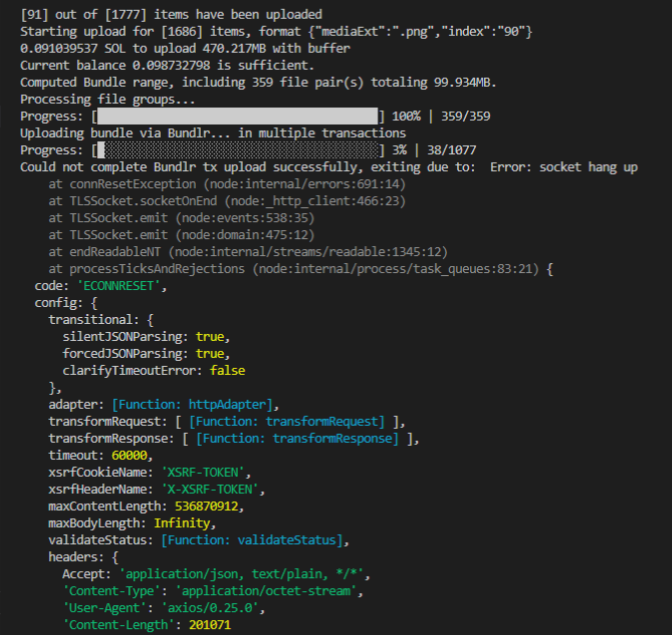Click the "at processTicksAndRejections" stack line
The height and width of the screenshot is (635, 672).
pyautogui.click(x=301, y=269)
